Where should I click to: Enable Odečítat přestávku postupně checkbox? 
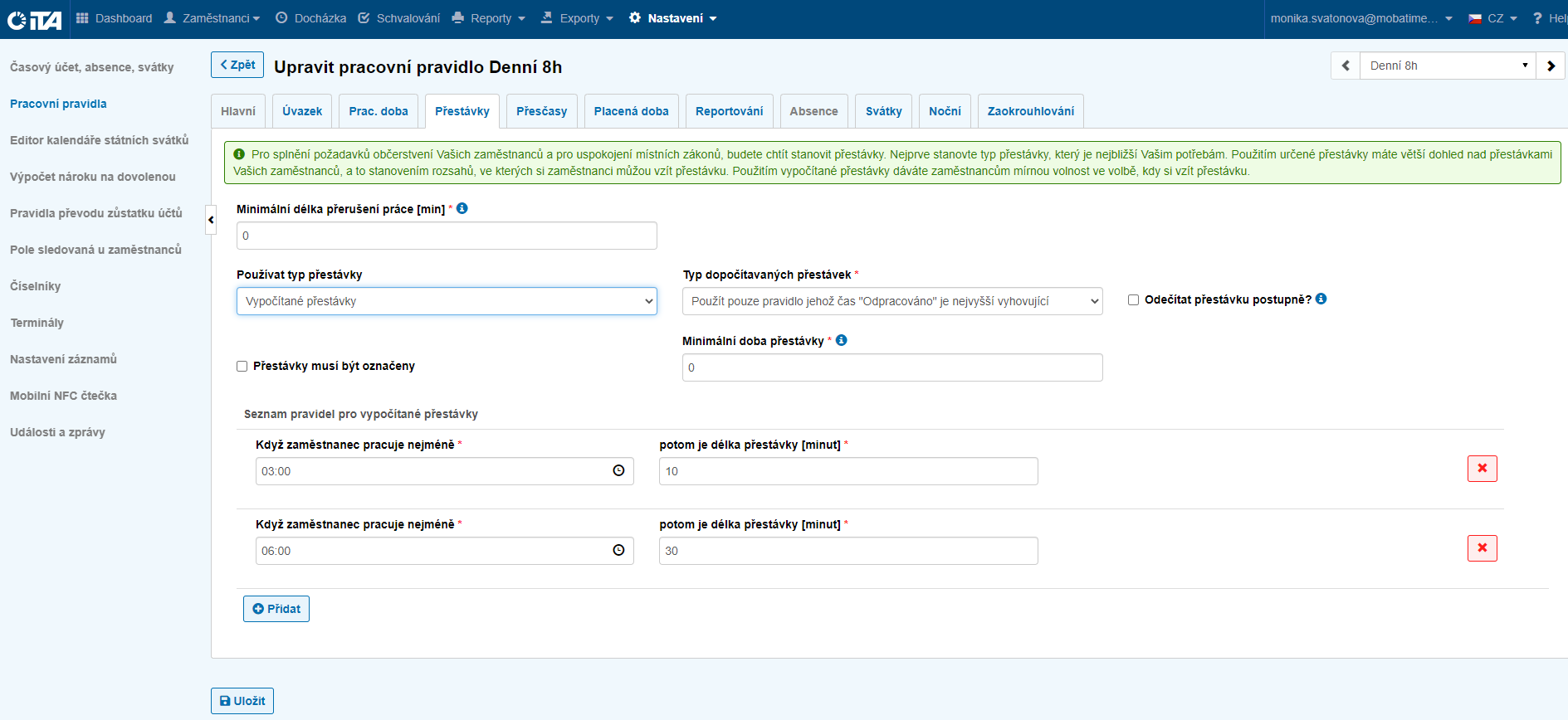[x=1133, y=299]
